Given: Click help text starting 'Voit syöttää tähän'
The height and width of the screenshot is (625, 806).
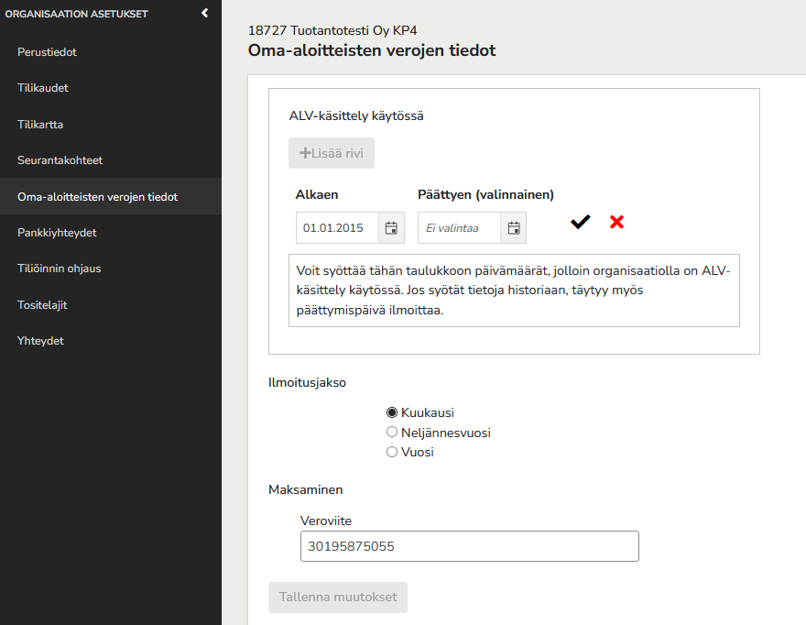Looking at the screenshot, I should (514, 290).
